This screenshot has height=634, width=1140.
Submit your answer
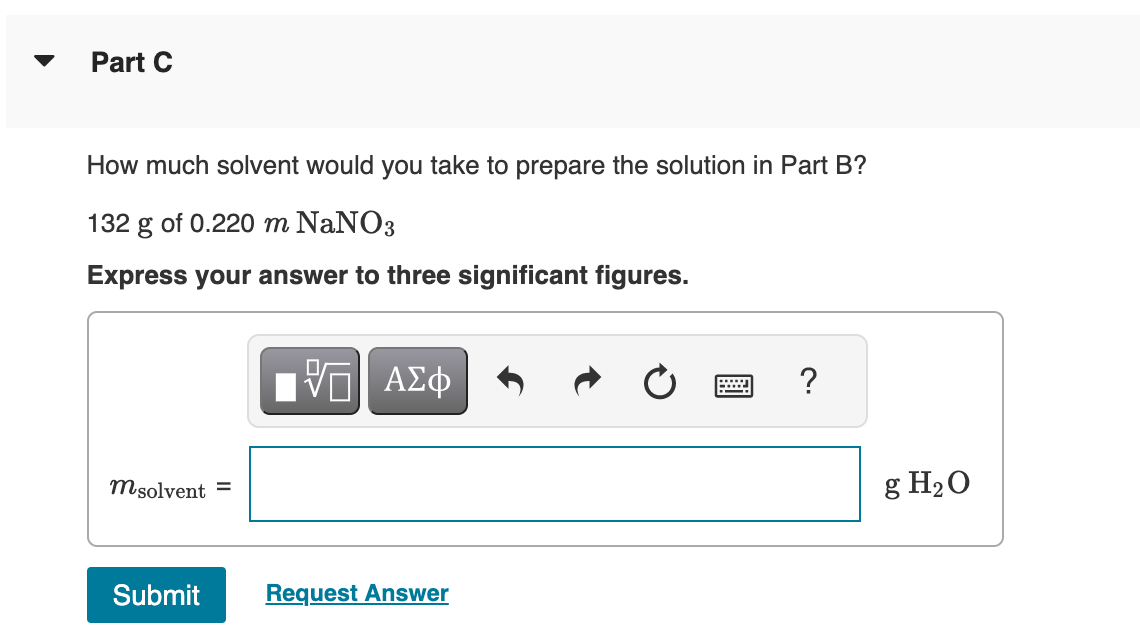coord(156,594)
